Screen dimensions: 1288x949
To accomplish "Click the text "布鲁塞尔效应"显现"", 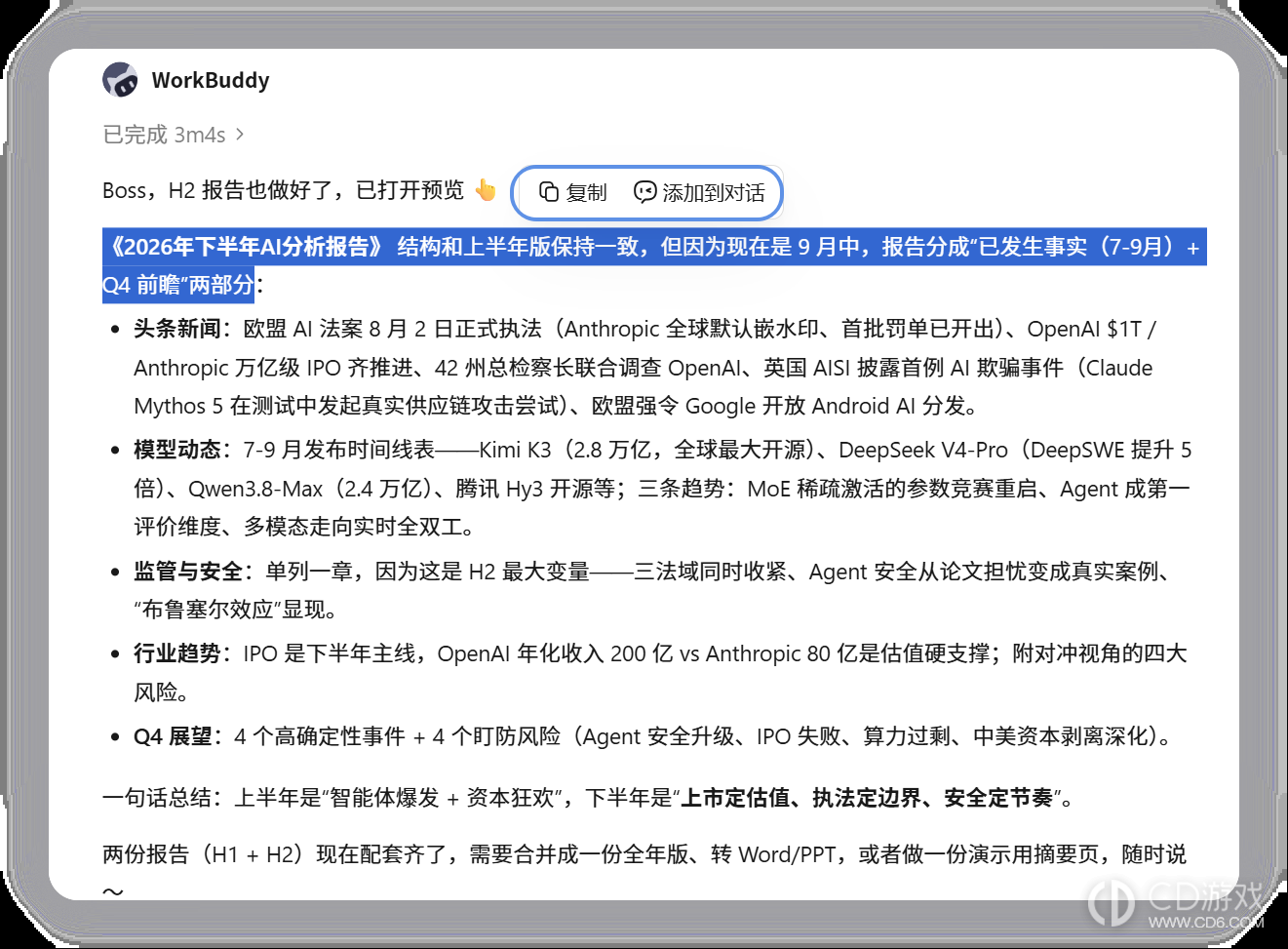I will (x=235, y=610).
